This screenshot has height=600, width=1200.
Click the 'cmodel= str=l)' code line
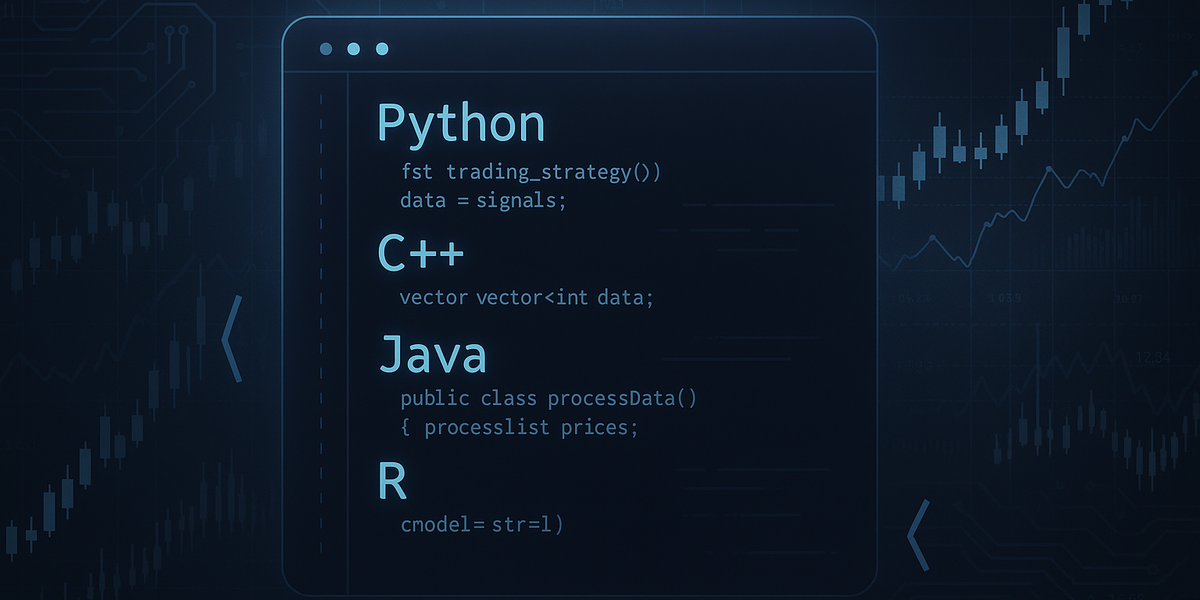(x=481, y=523)
